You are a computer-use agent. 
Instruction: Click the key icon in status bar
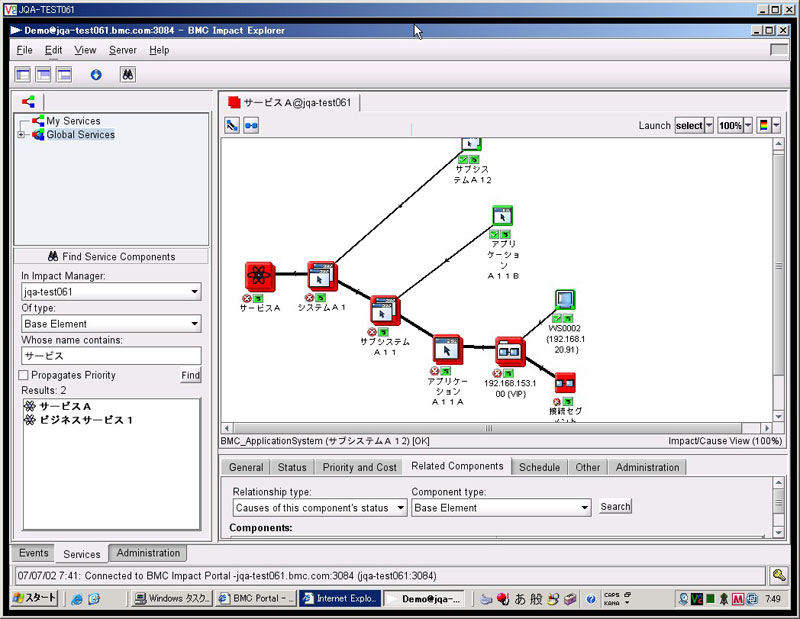coord(779,576)
